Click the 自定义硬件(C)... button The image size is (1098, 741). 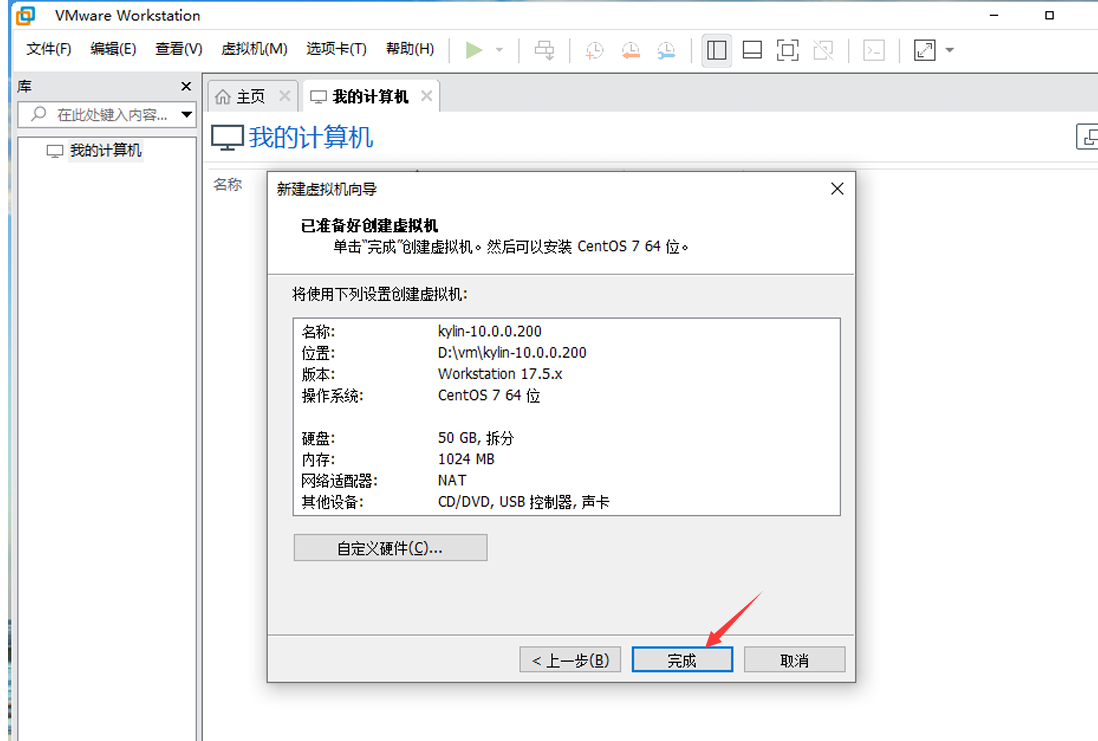(390, 548)
